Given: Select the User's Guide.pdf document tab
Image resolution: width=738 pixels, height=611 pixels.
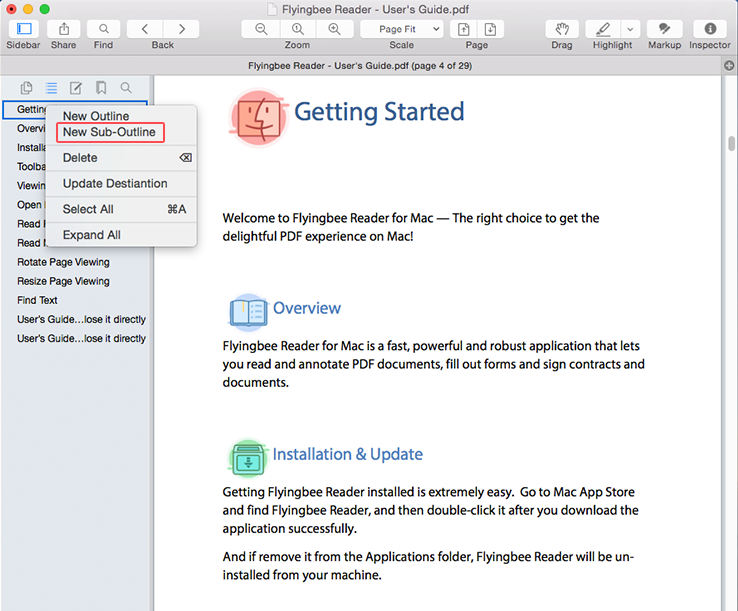Looking at the screenshot, I should click(360, 65).
